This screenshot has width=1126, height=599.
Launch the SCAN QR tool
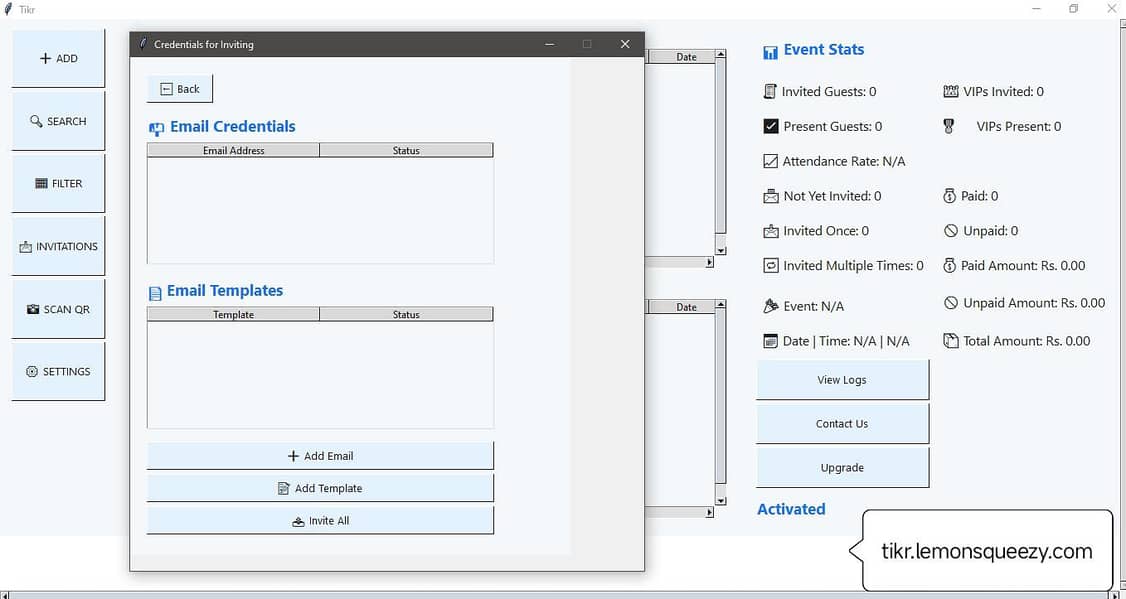(x=58, y=309)
